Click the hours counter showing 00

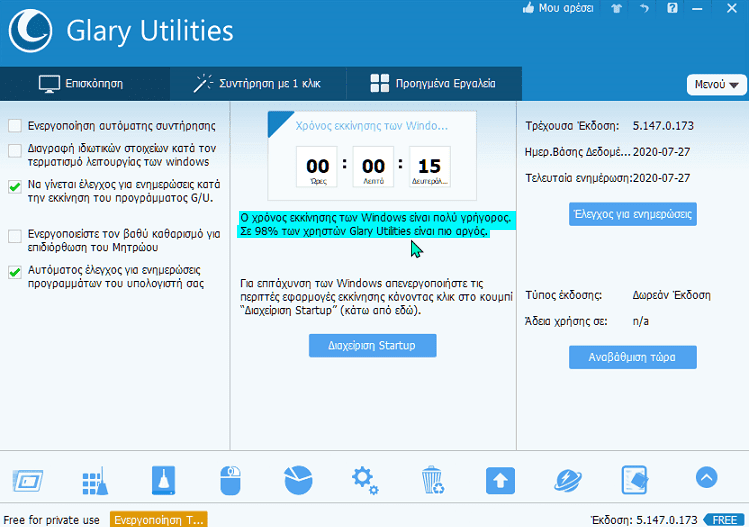pos(317,167)
